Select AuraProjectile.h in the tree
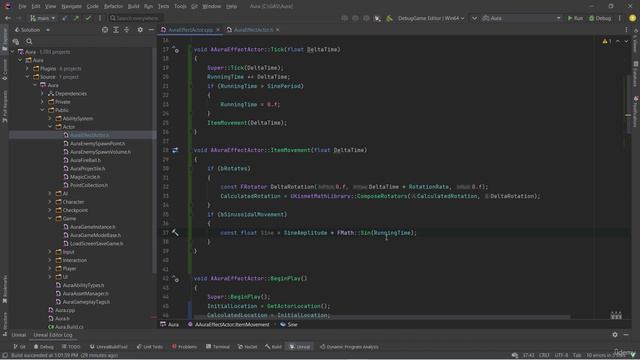 [x=87, y=169]
